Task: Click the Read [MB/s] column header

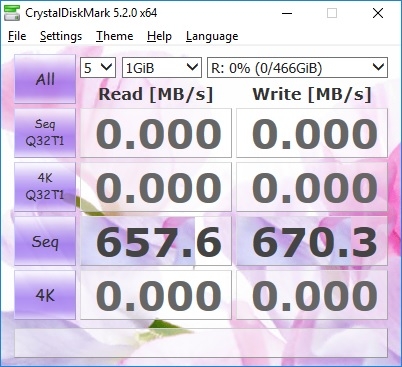Action: pos(156,94)
